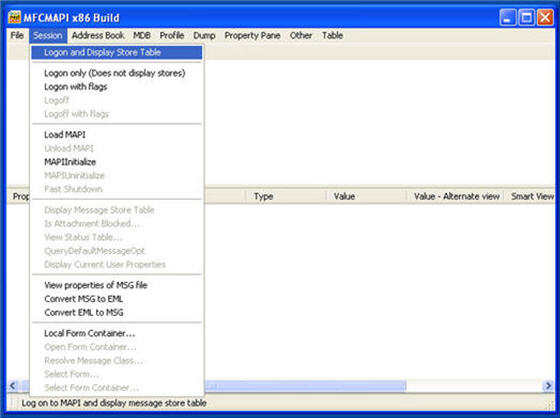560x418 pixels.
Task: Click the greyed-out Logoff with flags entry
Action: (117, 114)
